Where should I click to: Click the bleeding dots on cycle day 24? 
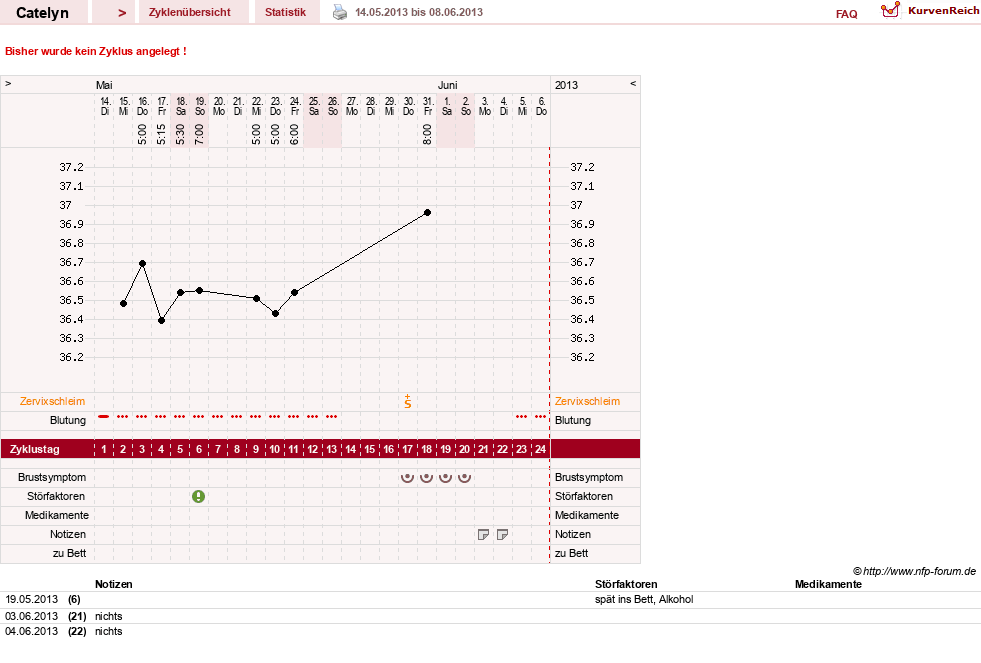click(540, 416)
